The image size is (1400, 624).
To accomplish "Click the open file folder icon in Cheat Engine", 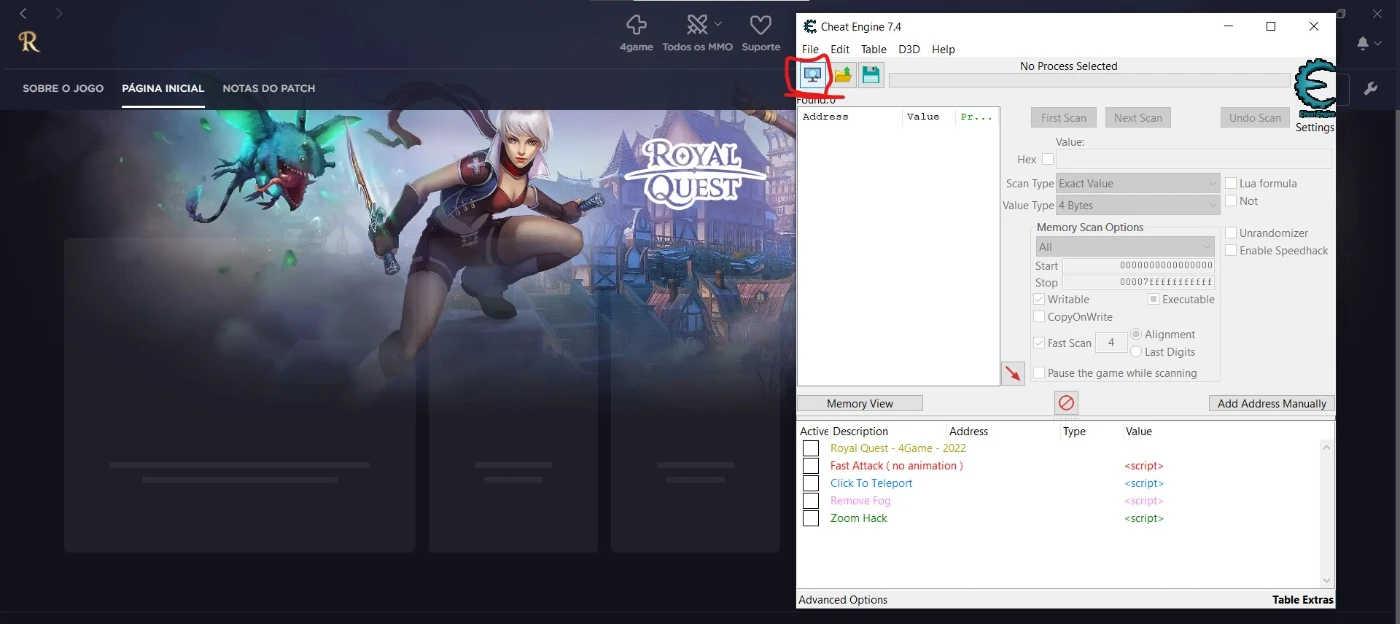I will coord(842,75).
